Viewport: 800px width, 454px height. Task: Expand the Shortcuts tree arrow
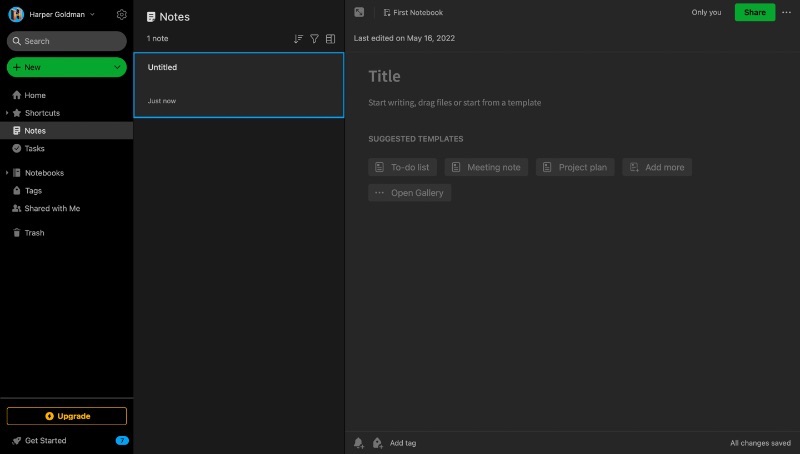(7, 113)
